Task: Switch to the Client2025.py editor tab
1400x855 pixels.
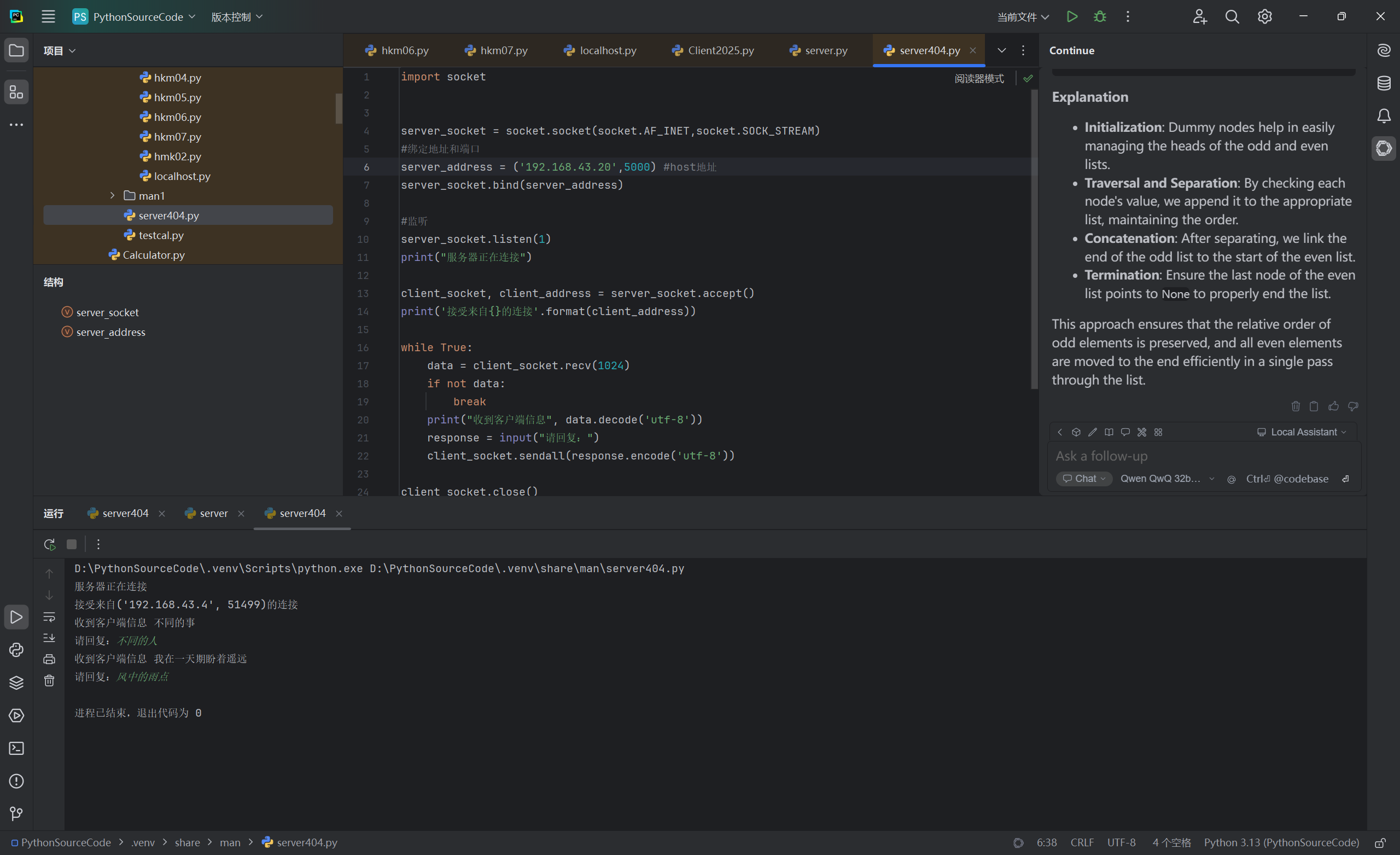Action: coord(713,50)
